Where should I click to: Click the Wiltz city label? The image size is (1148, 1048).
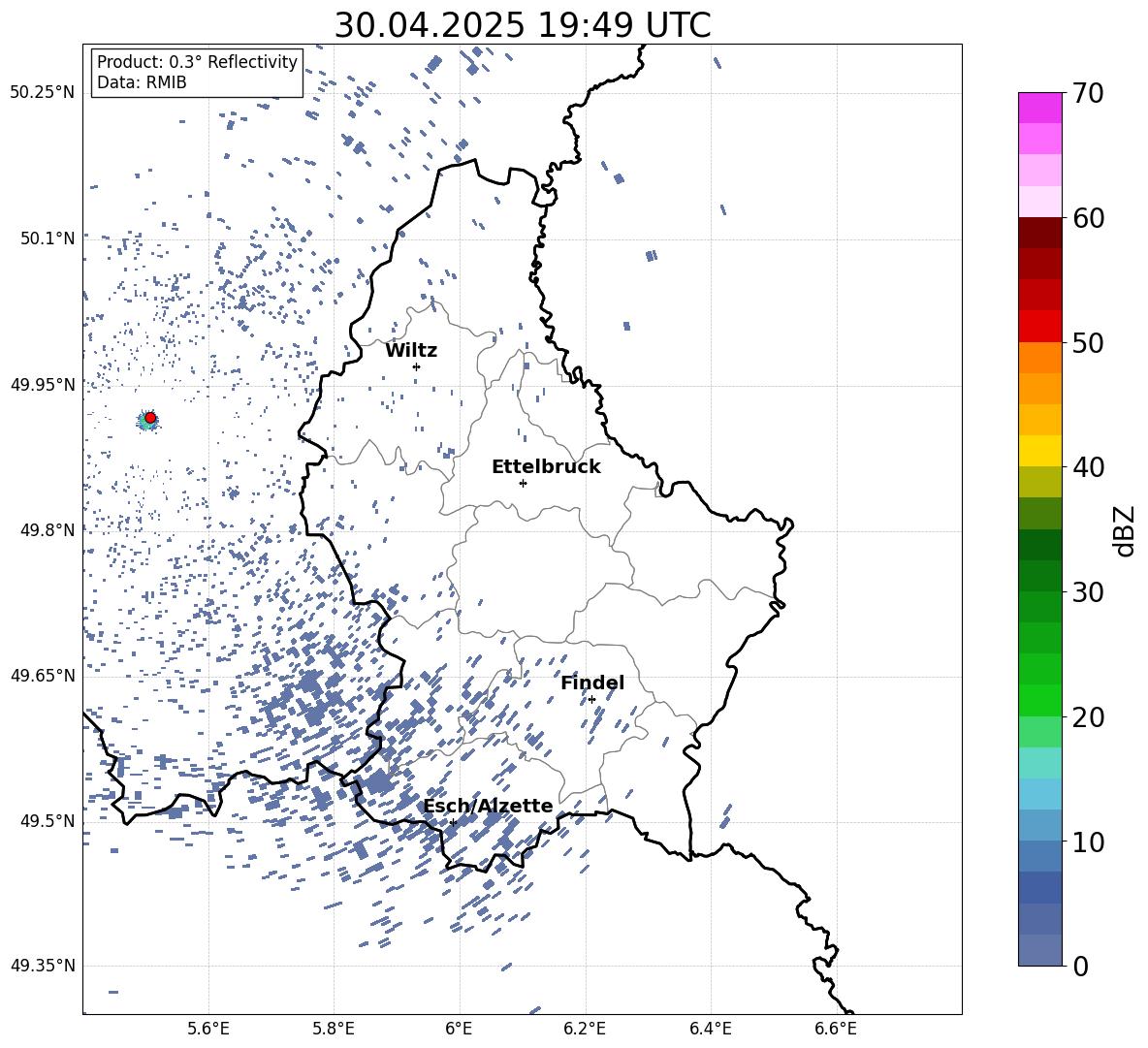click(x=411, y=351)
